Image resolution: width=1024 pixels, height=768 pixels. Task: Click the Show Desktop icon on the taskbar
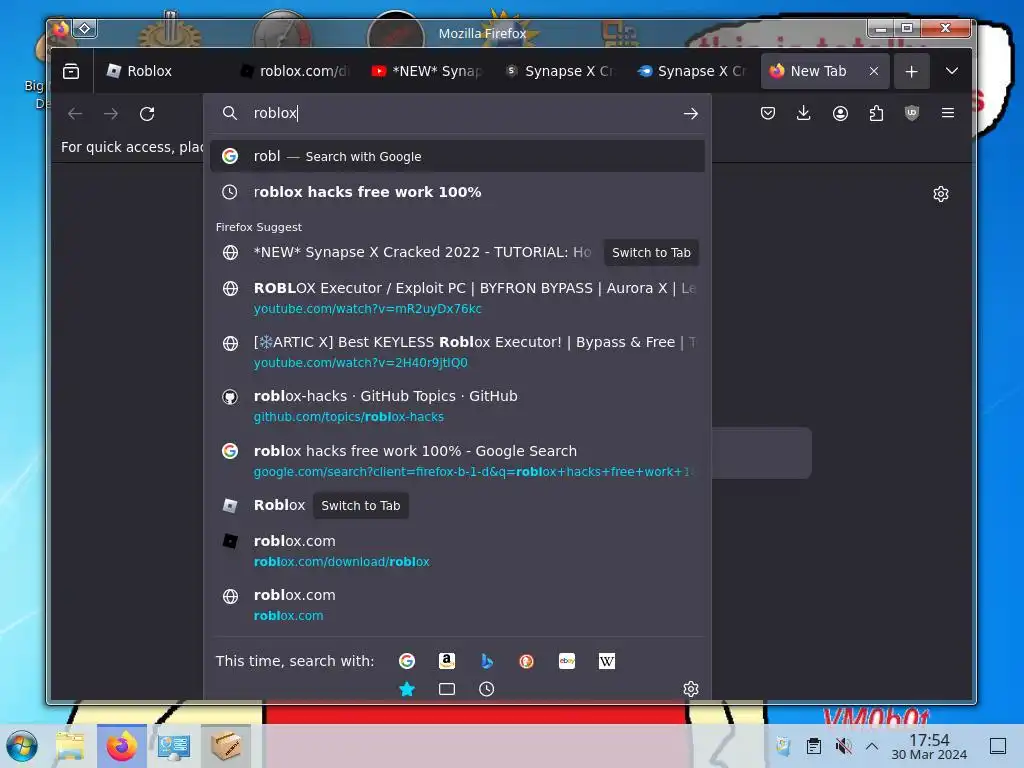(998, 746)
